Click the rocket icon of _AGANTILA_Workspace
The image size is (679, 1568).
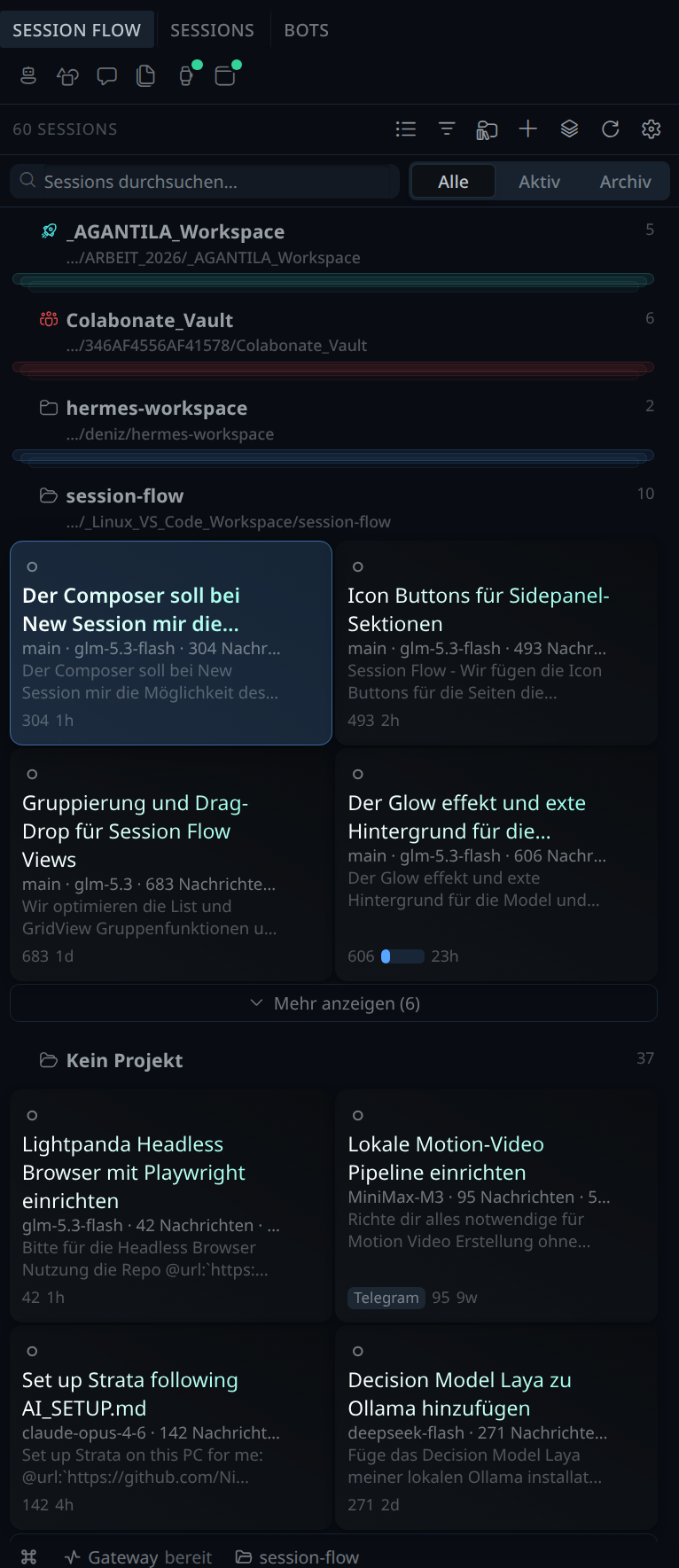50,231
